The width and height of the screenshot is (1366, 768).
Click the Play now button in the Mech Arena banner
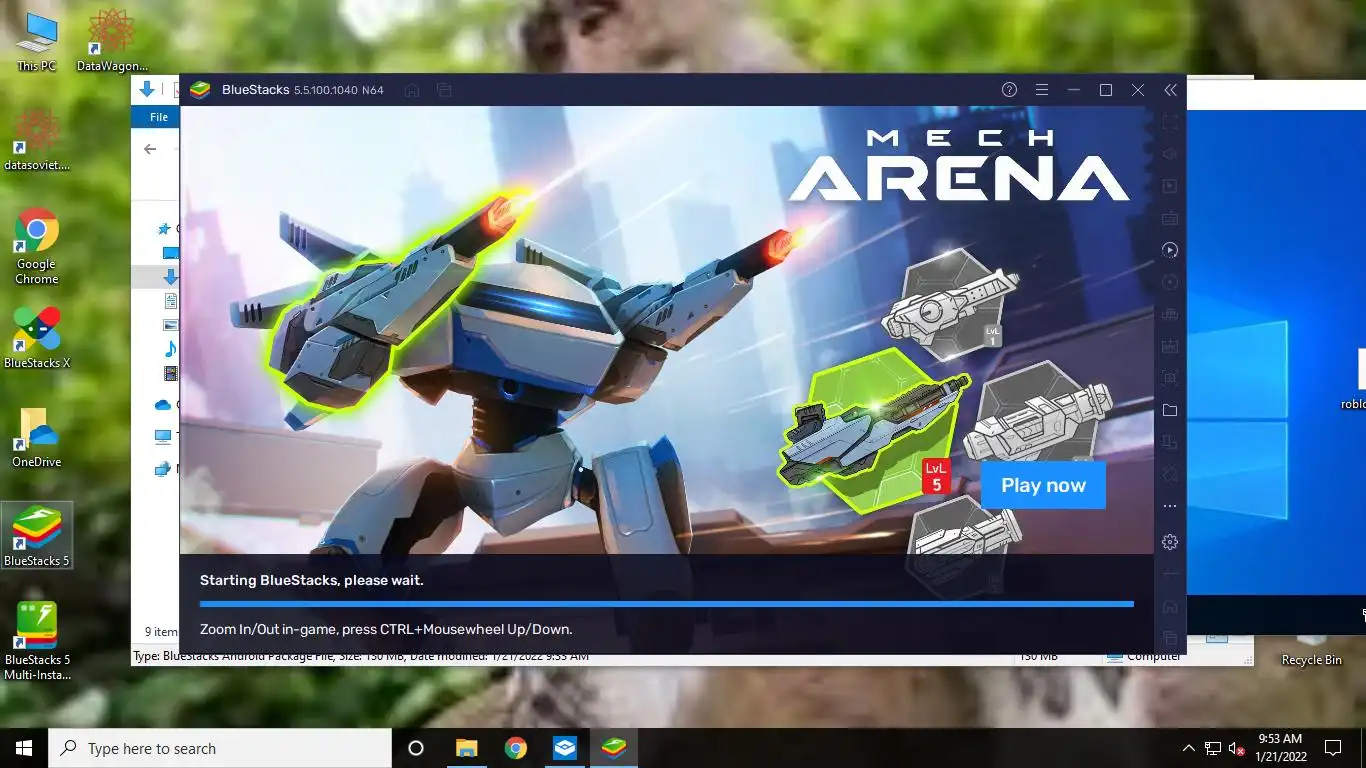coord(1043,485)
